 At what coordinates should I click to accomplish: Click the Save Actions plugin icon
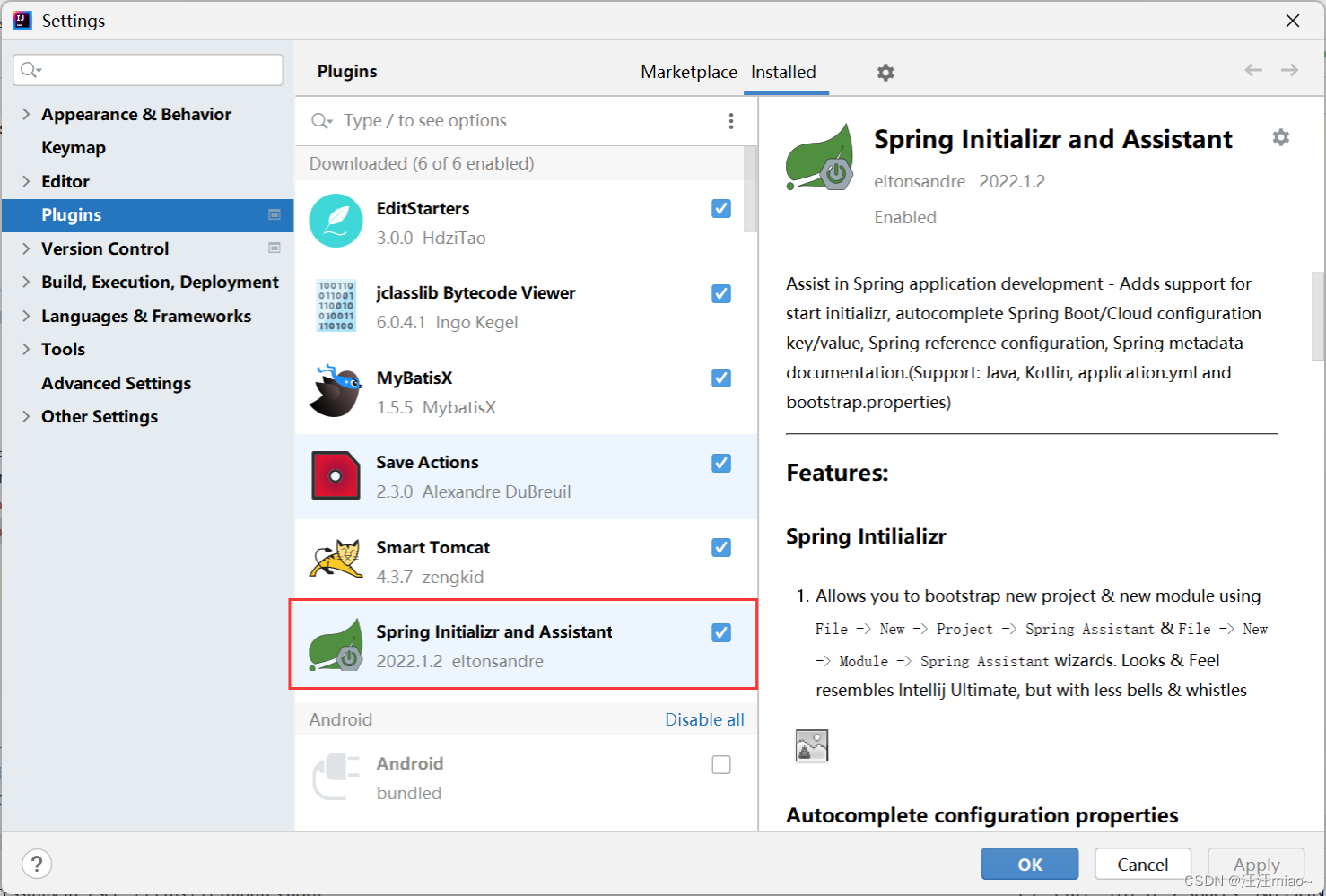(336, 475)
